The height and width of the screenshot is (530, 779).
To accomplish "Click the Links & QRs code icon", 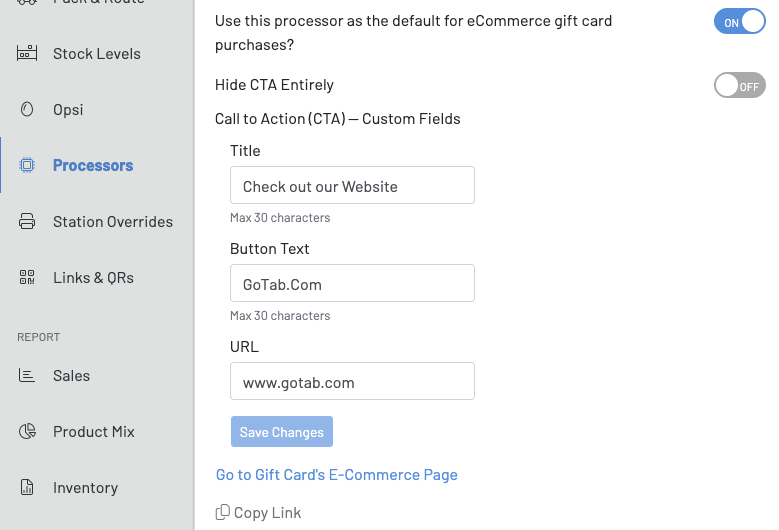I will click(x=27, y=278).
